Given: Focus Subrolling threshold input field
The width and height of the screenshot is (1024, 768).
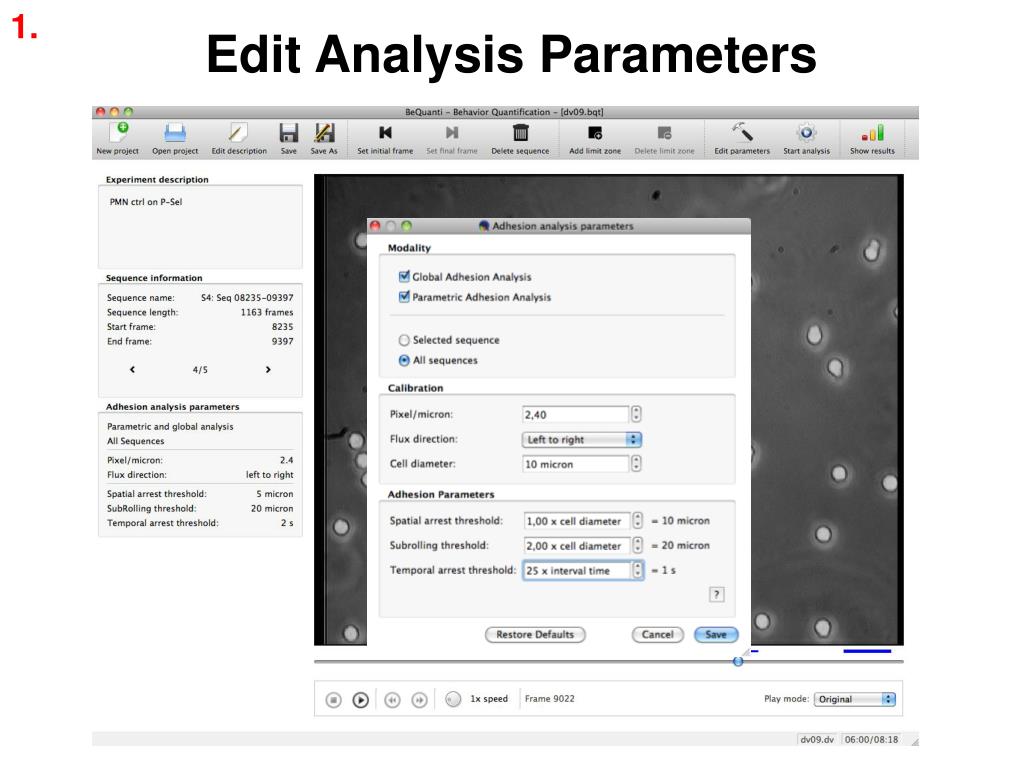Looking at the screenshot, I should (x=577, y=545).
